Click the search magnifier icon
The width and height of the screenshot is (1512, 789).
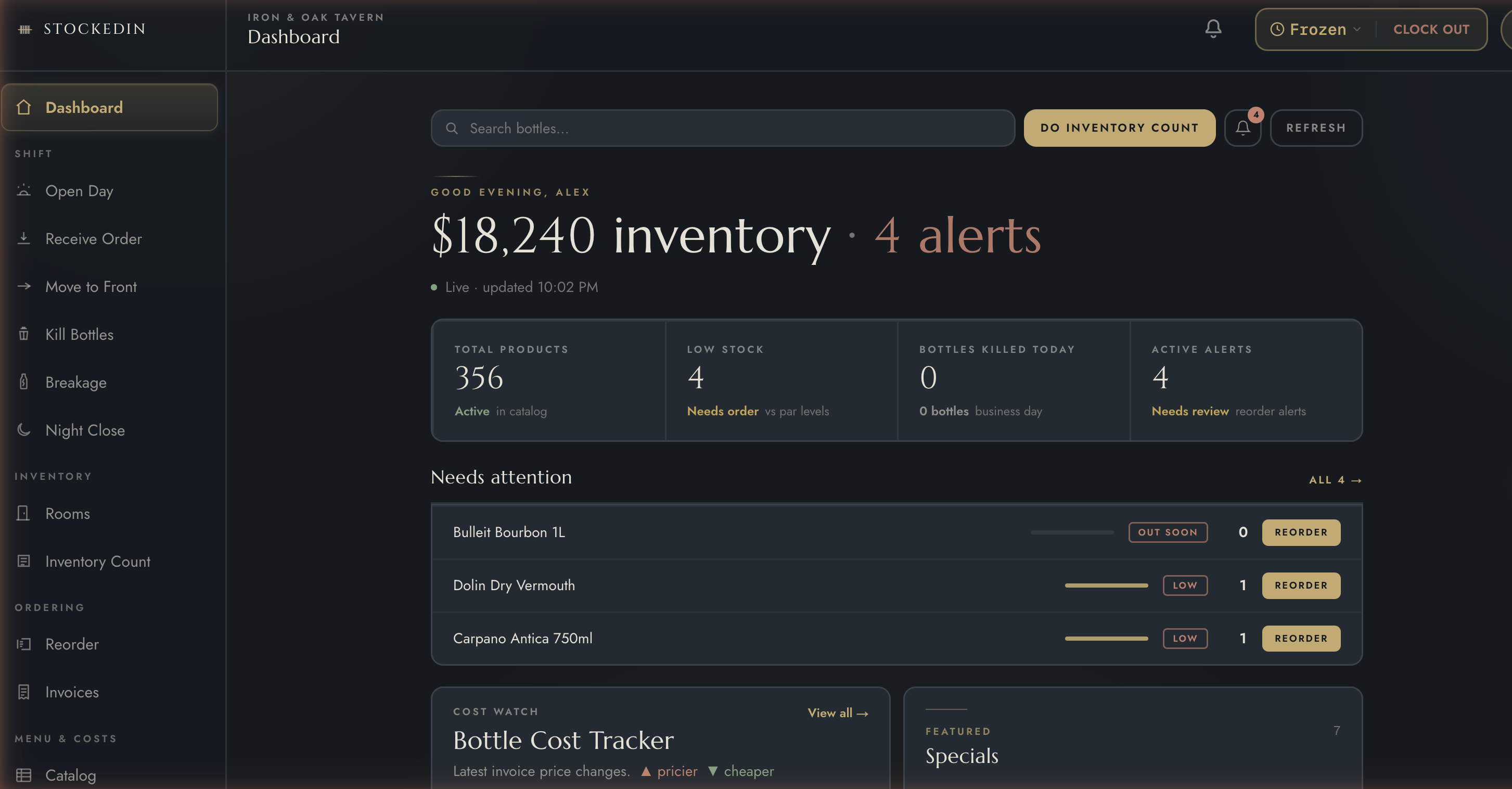pyautogui.click(x=452, y=128)
